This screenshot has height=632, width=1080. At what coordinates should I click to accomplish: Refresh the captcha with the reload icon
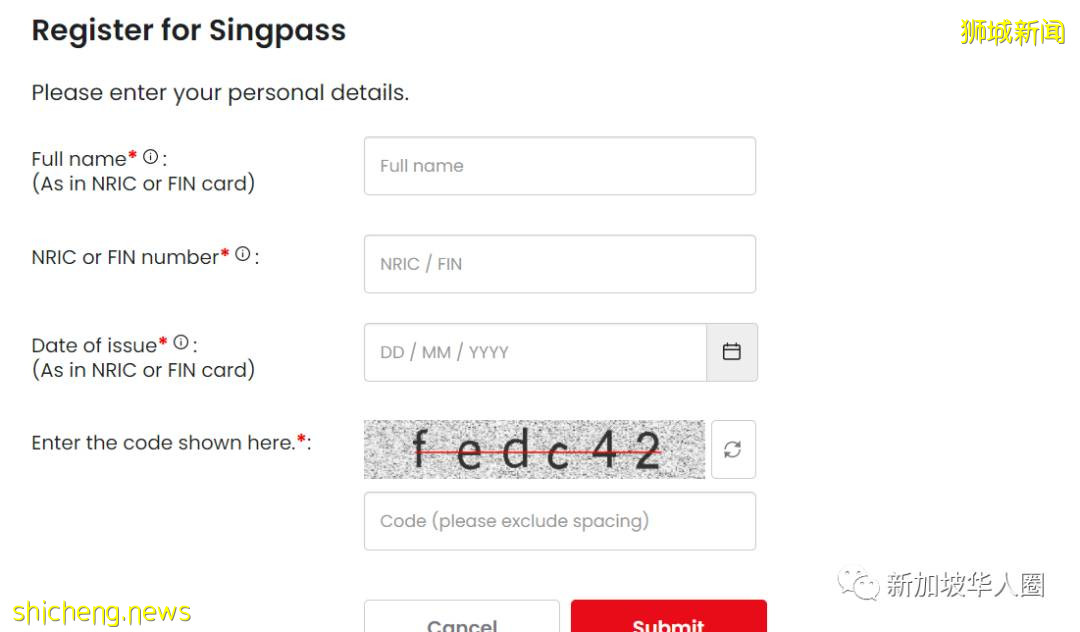pos(732,449)
